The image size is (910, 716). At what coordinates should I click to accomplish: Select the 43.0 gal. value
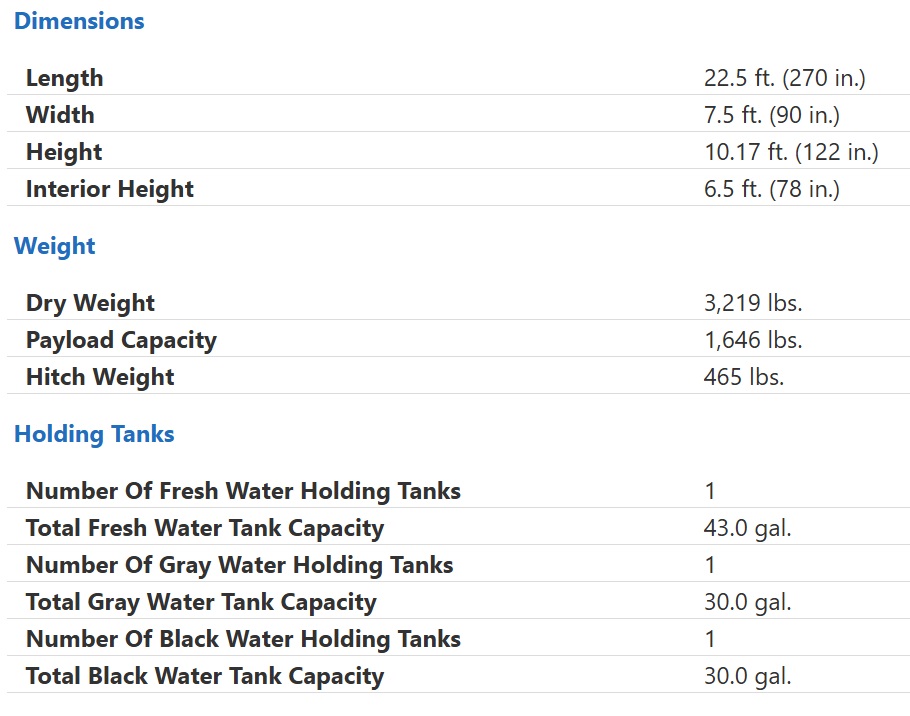(x=748, y=528)
